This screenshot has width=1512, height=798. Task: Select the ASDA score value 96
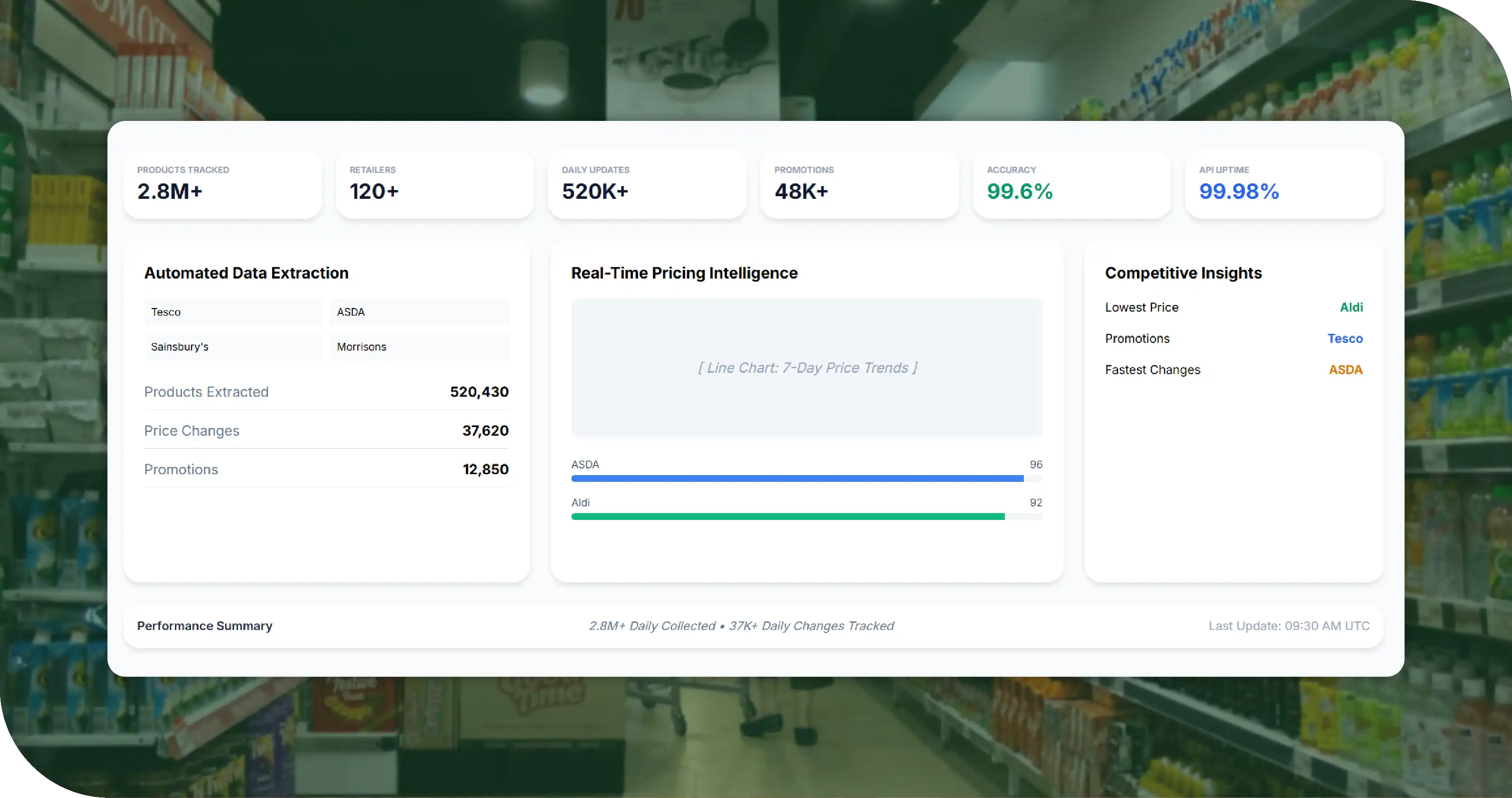click(x=1036, y=465)
